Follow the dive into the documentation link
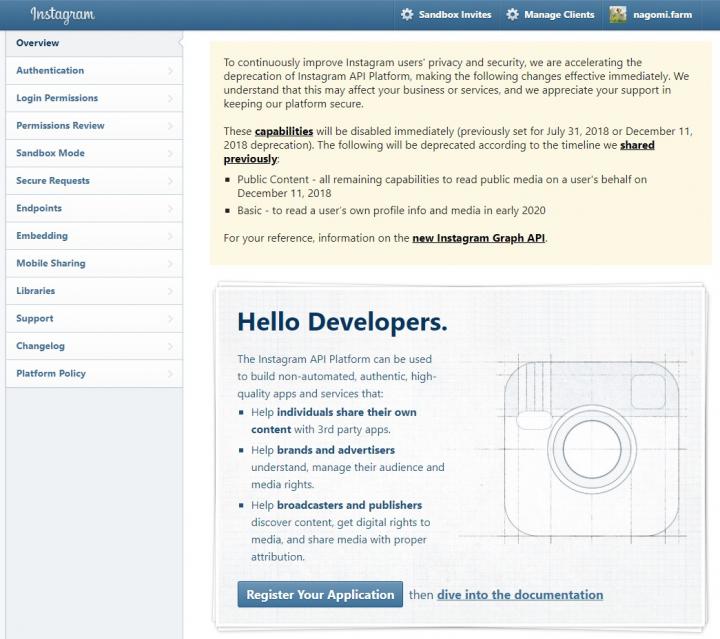 pyautogui.click(x=519, y=594)
